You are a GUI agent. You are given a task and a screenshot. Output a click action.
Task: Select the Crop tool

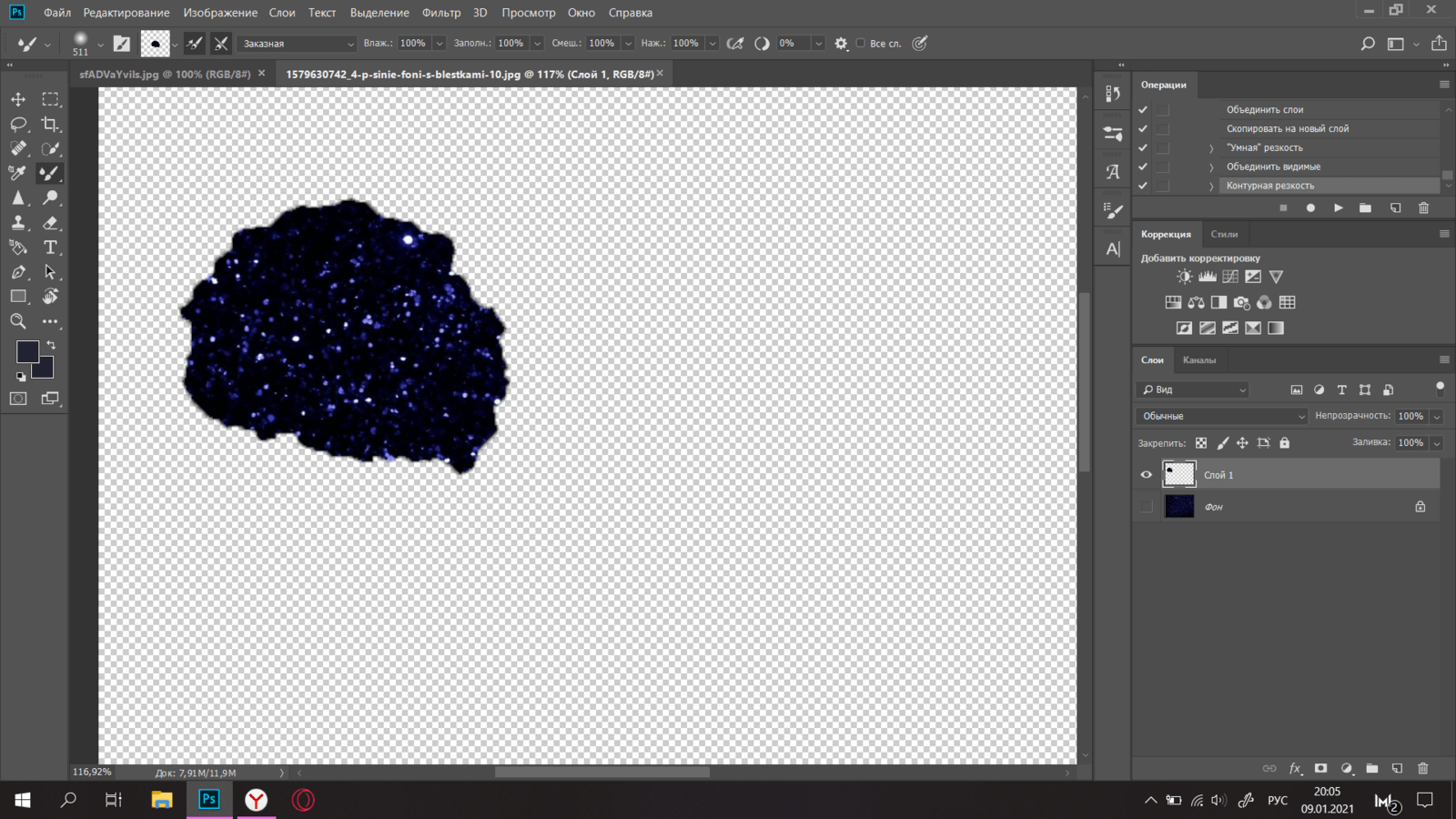pyautogui.click(x=50, y=124)
